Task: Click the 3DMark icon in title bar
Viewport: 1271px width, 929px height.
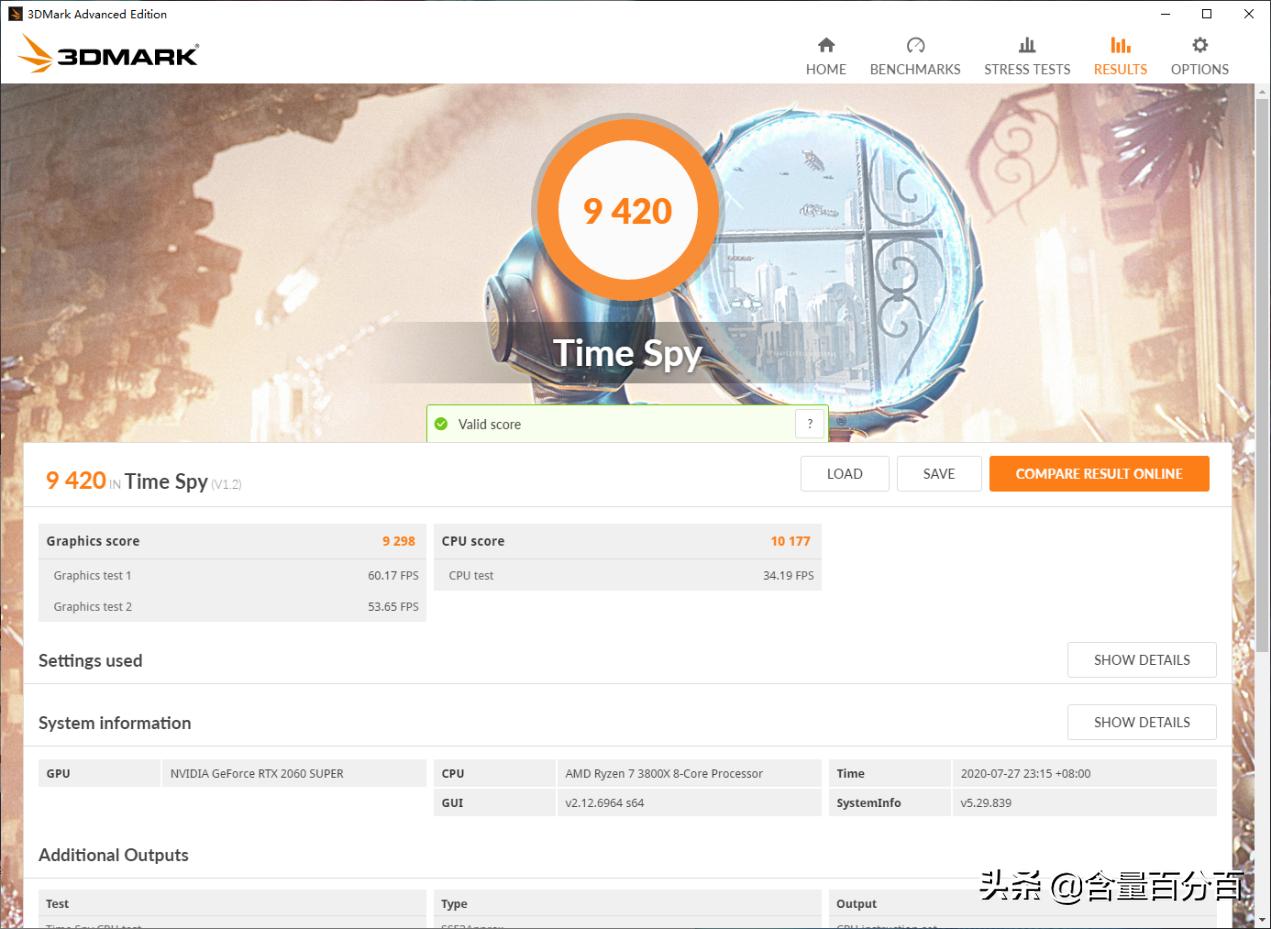Action: [x=14, y=14]
